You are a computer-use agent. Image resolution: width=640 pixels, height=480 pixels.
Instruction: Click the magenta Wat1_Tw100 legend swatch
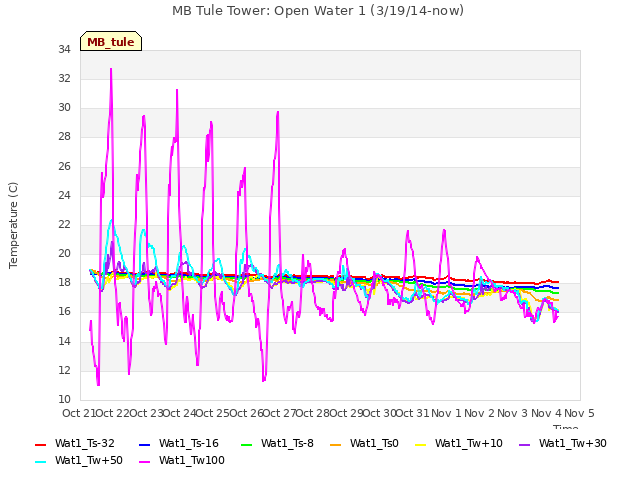tap(144, 462)
